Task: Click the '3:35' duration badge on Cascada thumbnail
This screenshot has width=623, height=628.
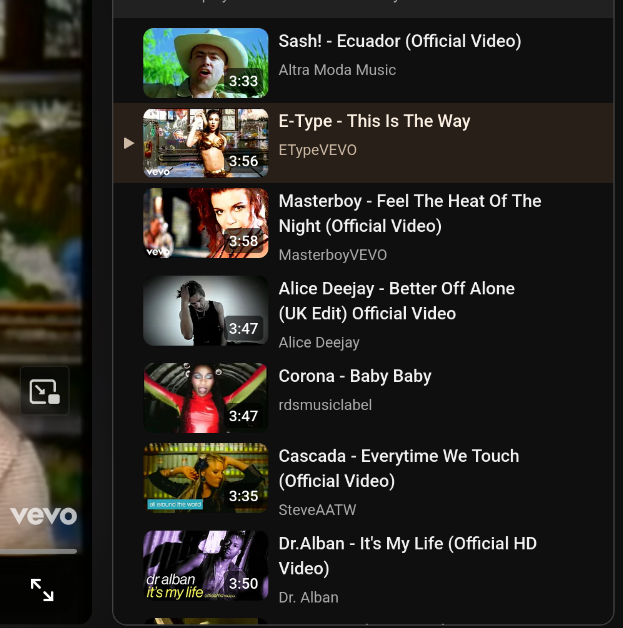Action: [x=243, y=496]
